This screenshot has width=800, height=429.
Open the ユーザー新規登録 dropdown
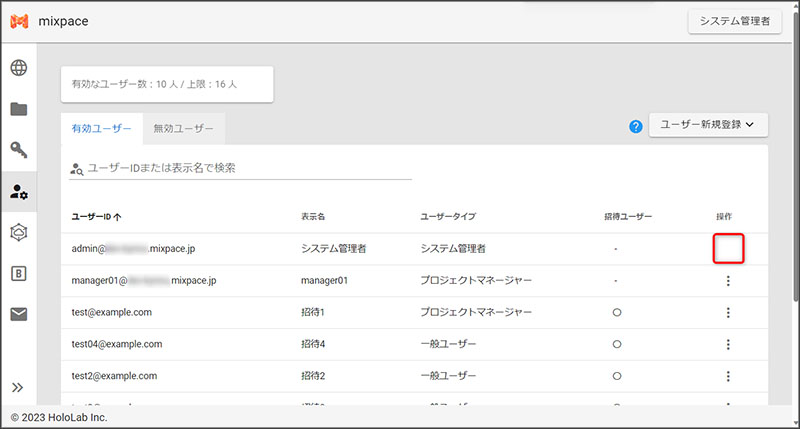click(x=708, y=125)
